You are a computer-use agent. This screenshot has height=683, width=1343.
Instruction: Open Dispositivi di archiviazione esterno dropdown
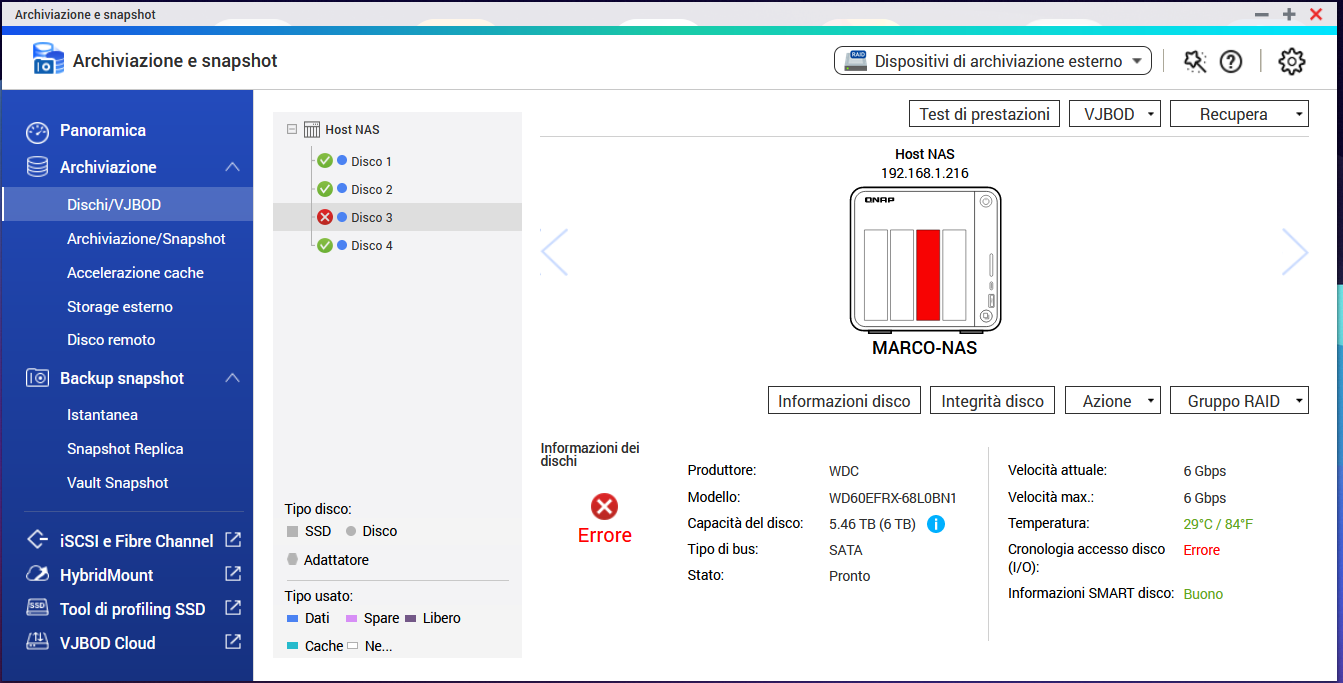992,61
